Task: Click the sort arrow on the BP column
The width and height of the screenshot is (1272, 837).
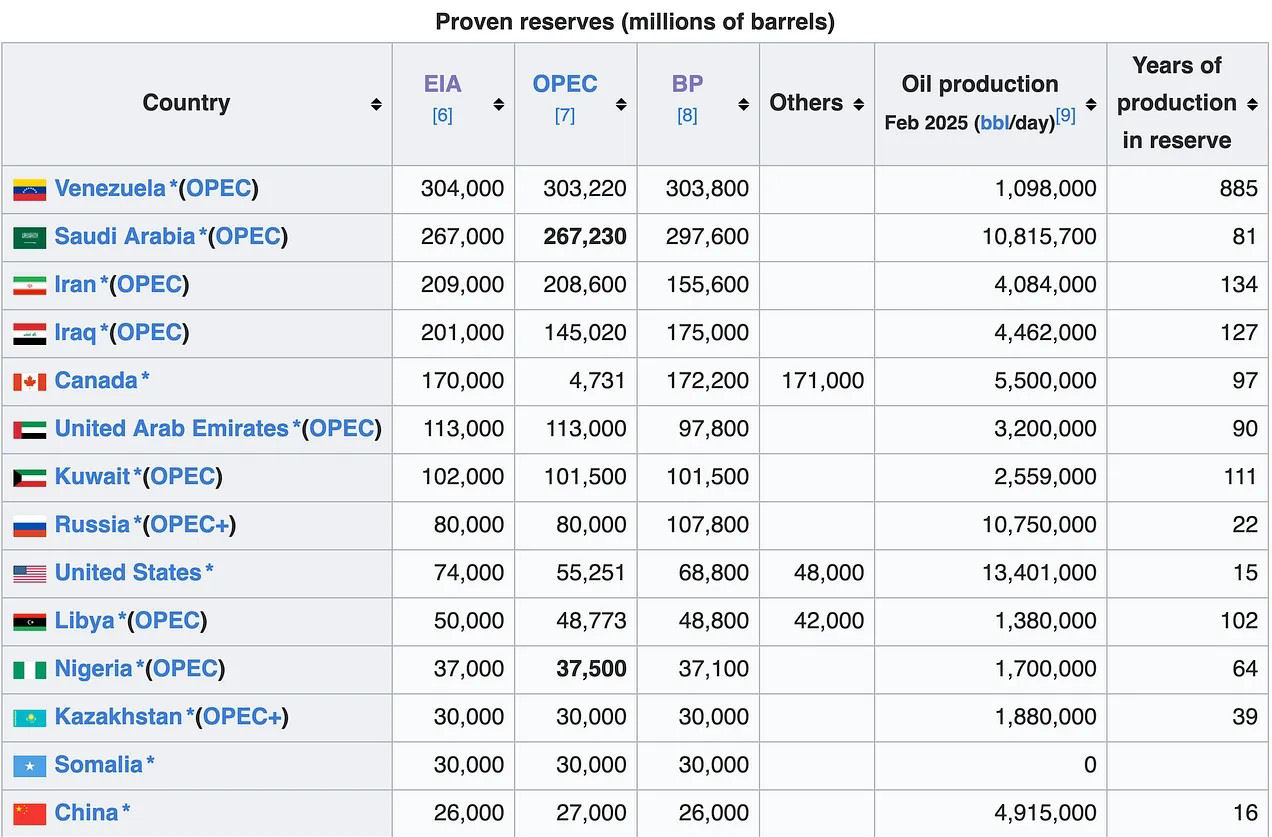Action: (x=742, y=103)
